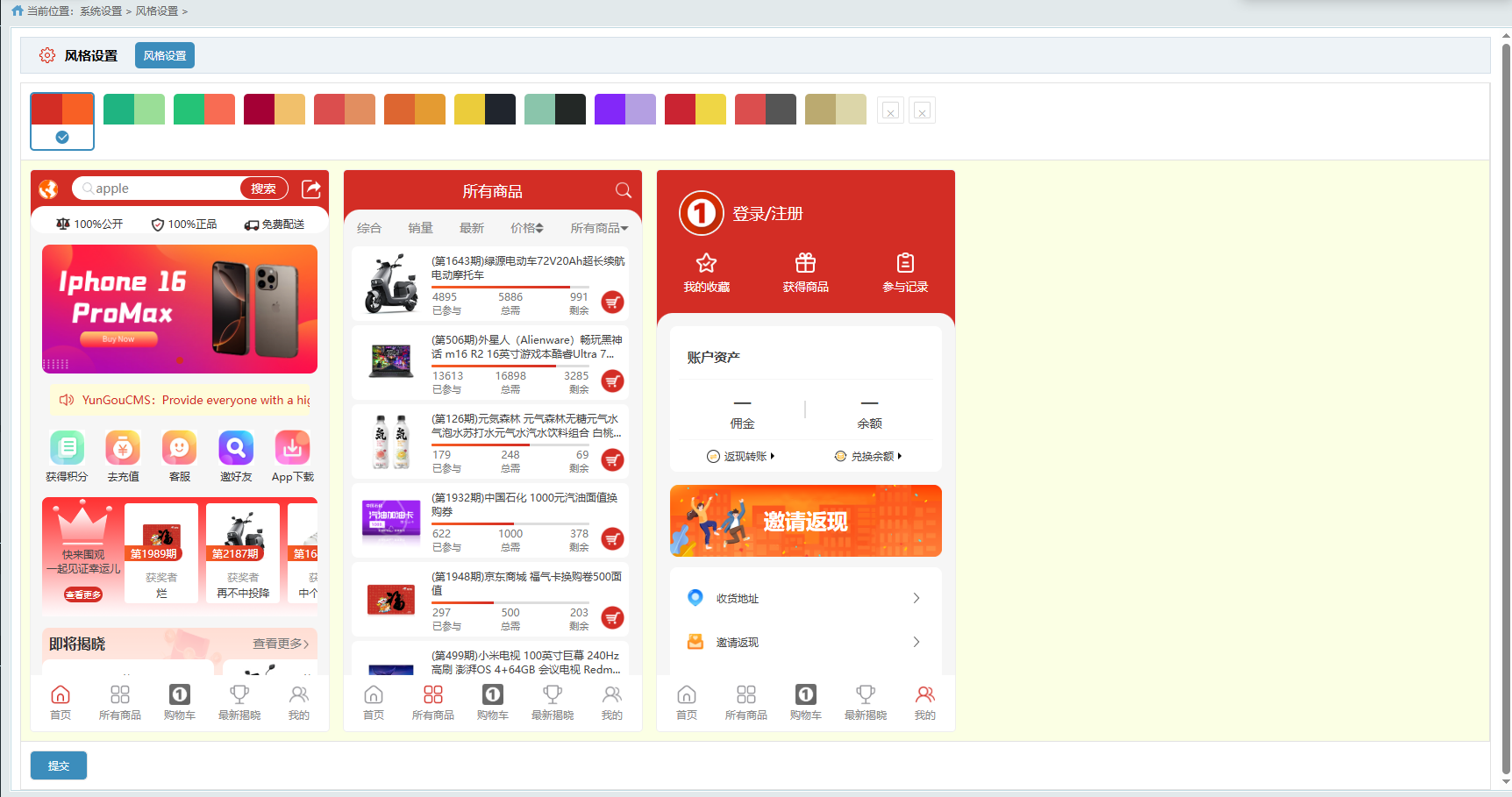Viewport: 1512px width, 797px height.
Task: Click the 收货地址 location pin icon
Action: [x=695, y=598]
